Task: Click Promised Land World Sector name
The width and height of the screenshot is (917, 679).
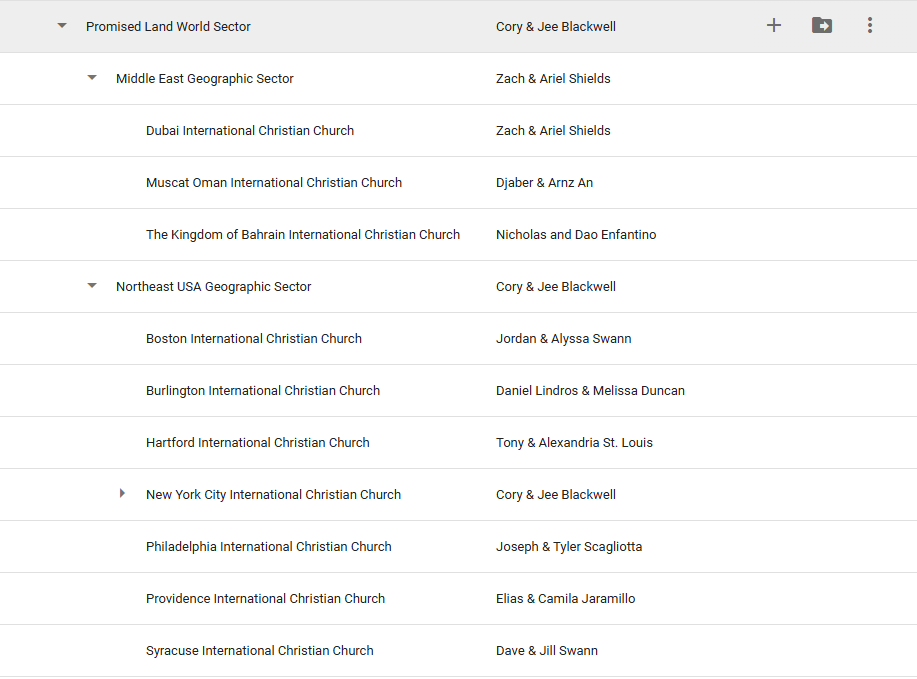Action: [x=168, y=27]
